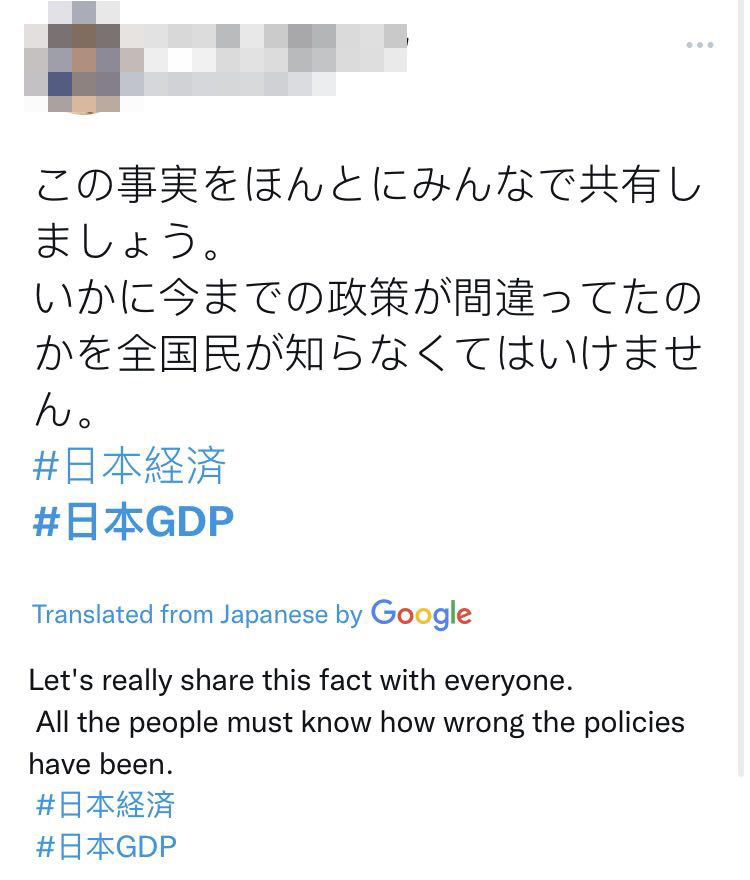Open the #日本経済 hashtag in original tweet
The image size is (750, 880).
130,467
